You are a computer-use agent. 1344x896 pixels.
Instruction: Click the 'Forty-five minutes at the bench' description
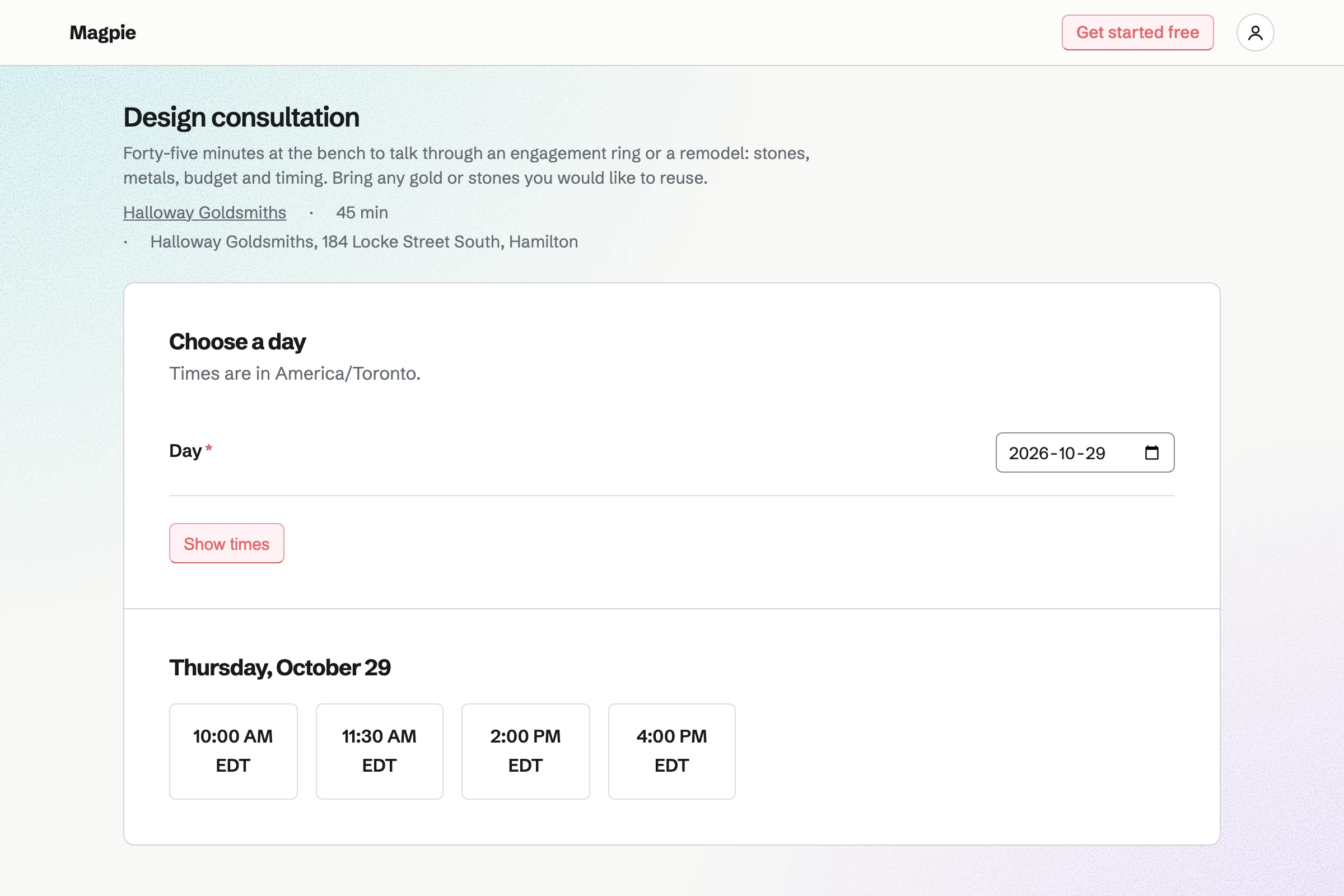point(466,166)
